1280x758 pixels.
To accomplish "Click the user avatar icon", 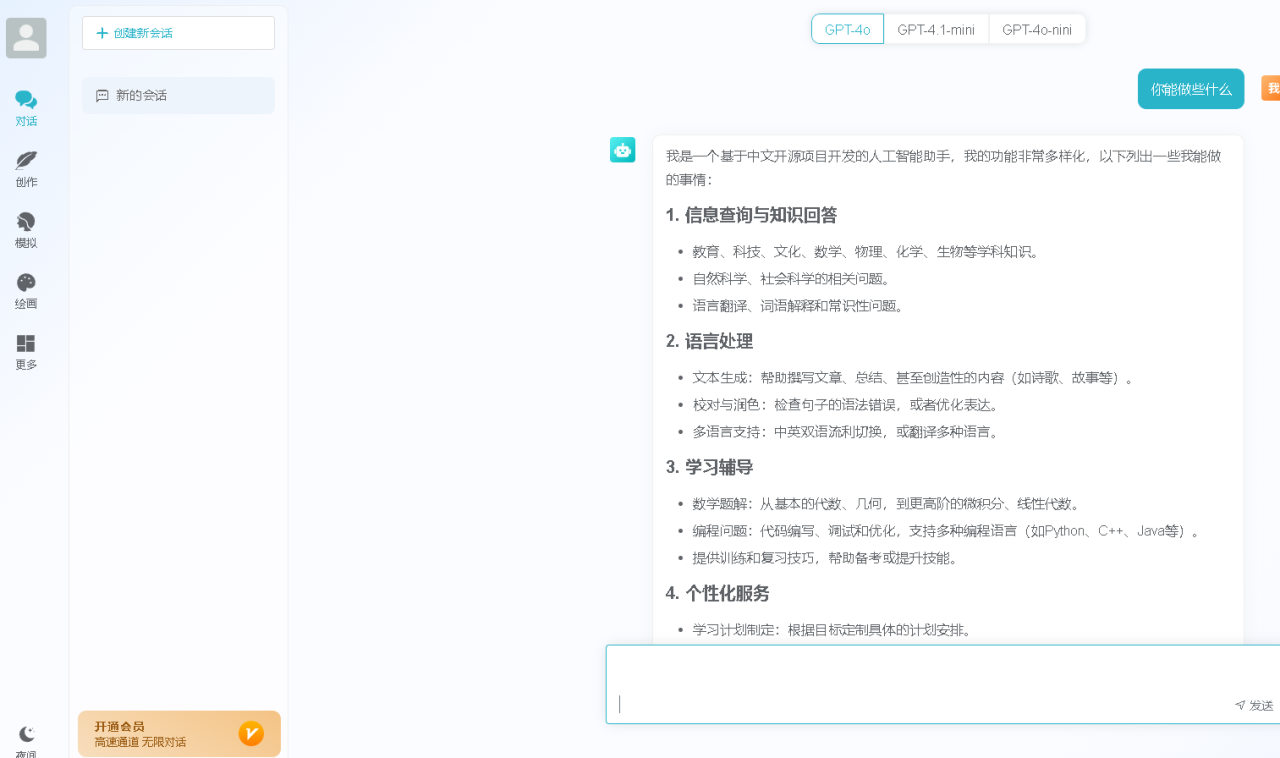I will [26, 38].
